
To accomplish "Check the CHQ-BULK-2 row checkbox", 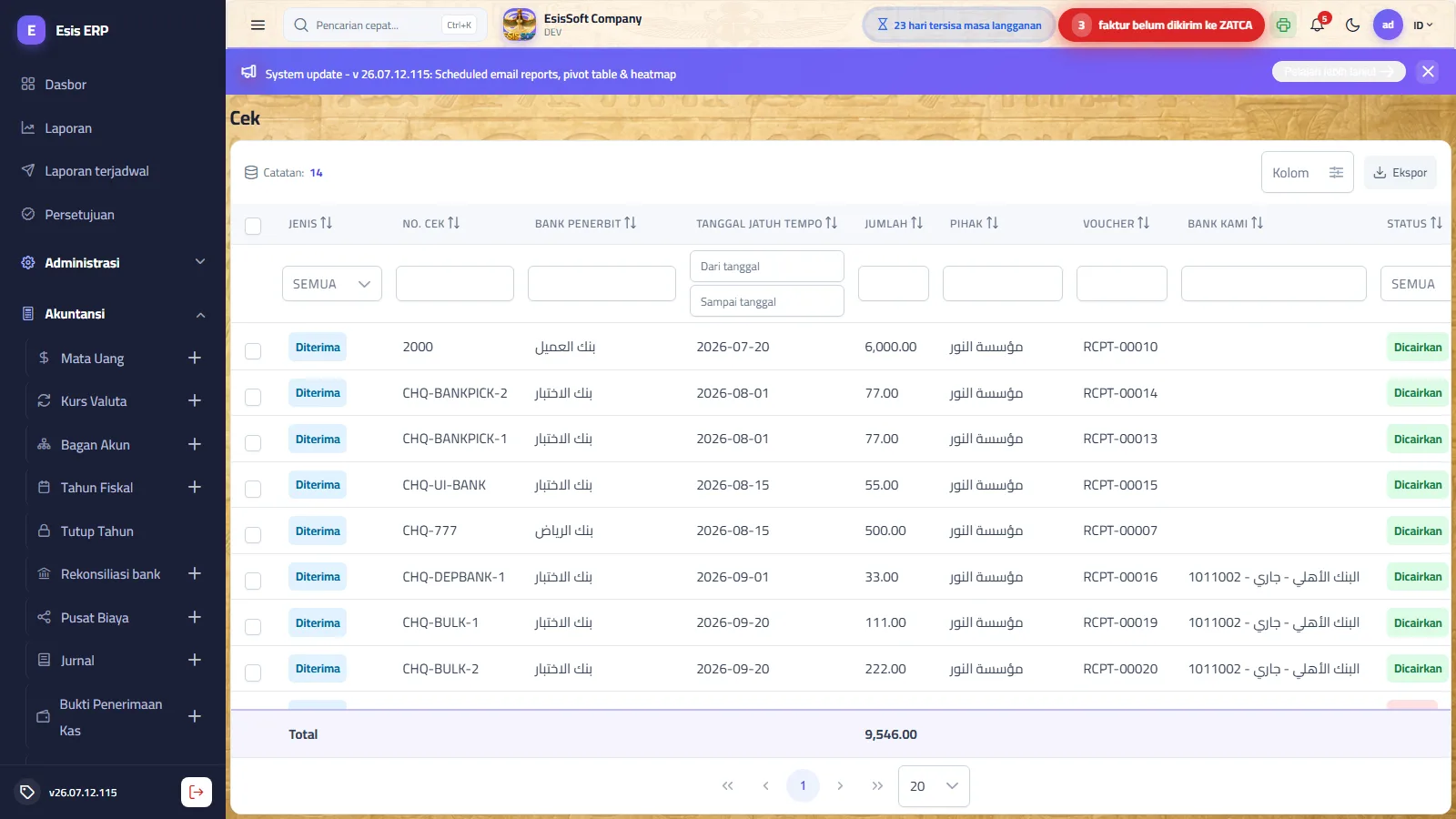I will [x=253, y=672].
